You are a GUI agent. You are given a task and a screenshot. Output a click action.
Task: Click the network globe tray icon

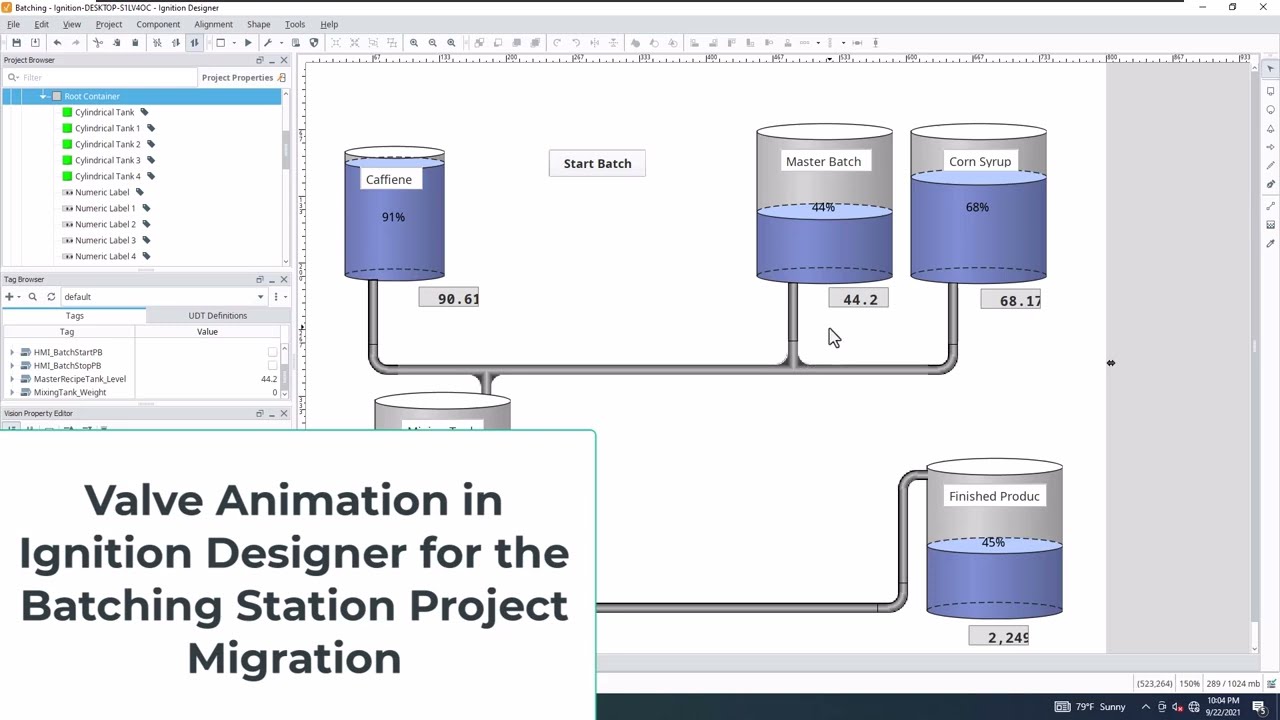[x=1193, y=707]
